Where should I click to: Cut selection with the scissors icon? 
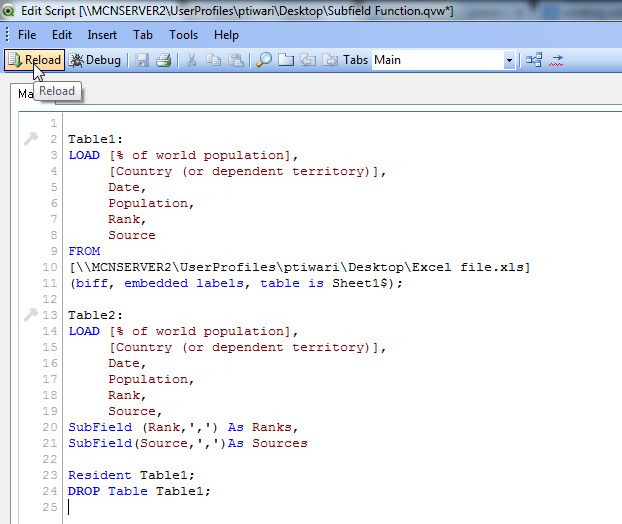pyautogui.click(x=192, y=60)
